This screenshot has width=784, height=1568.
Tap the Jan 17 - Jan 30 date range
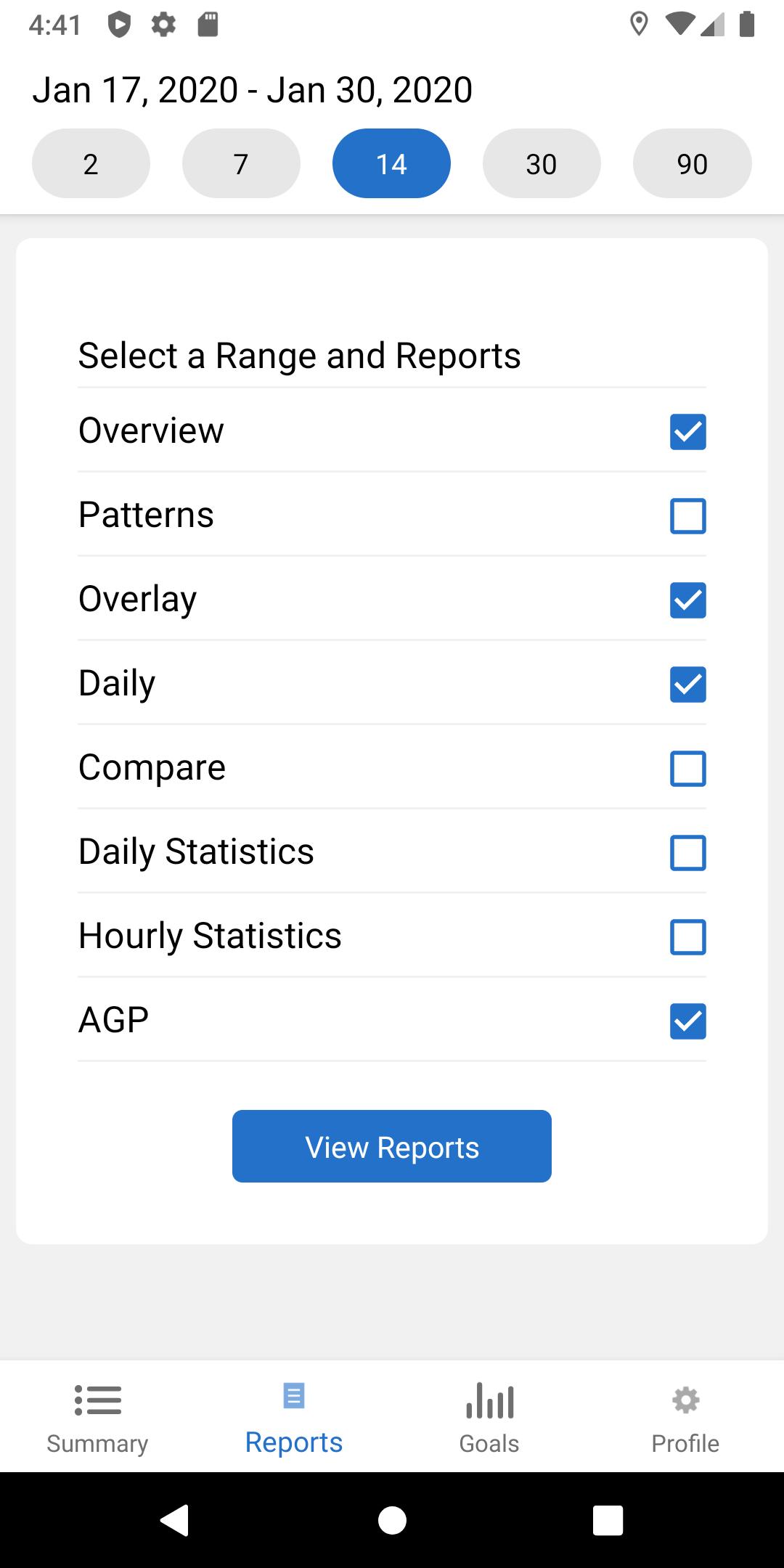[x=253, y=90]
